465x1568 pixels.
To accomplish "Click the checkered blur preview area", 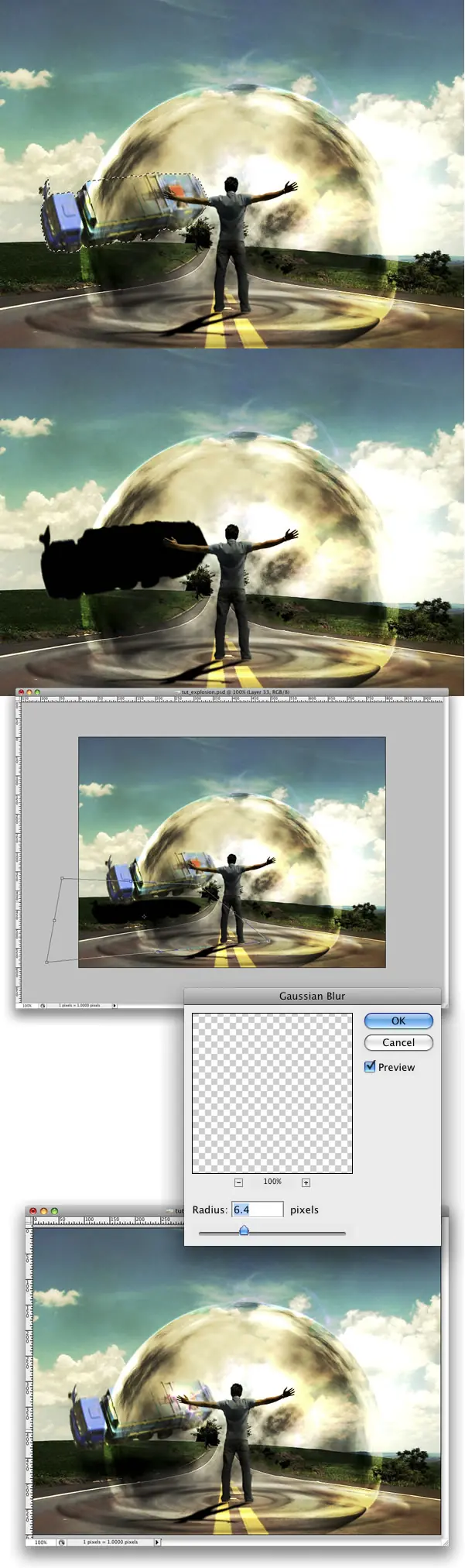I will (272, 1093).
